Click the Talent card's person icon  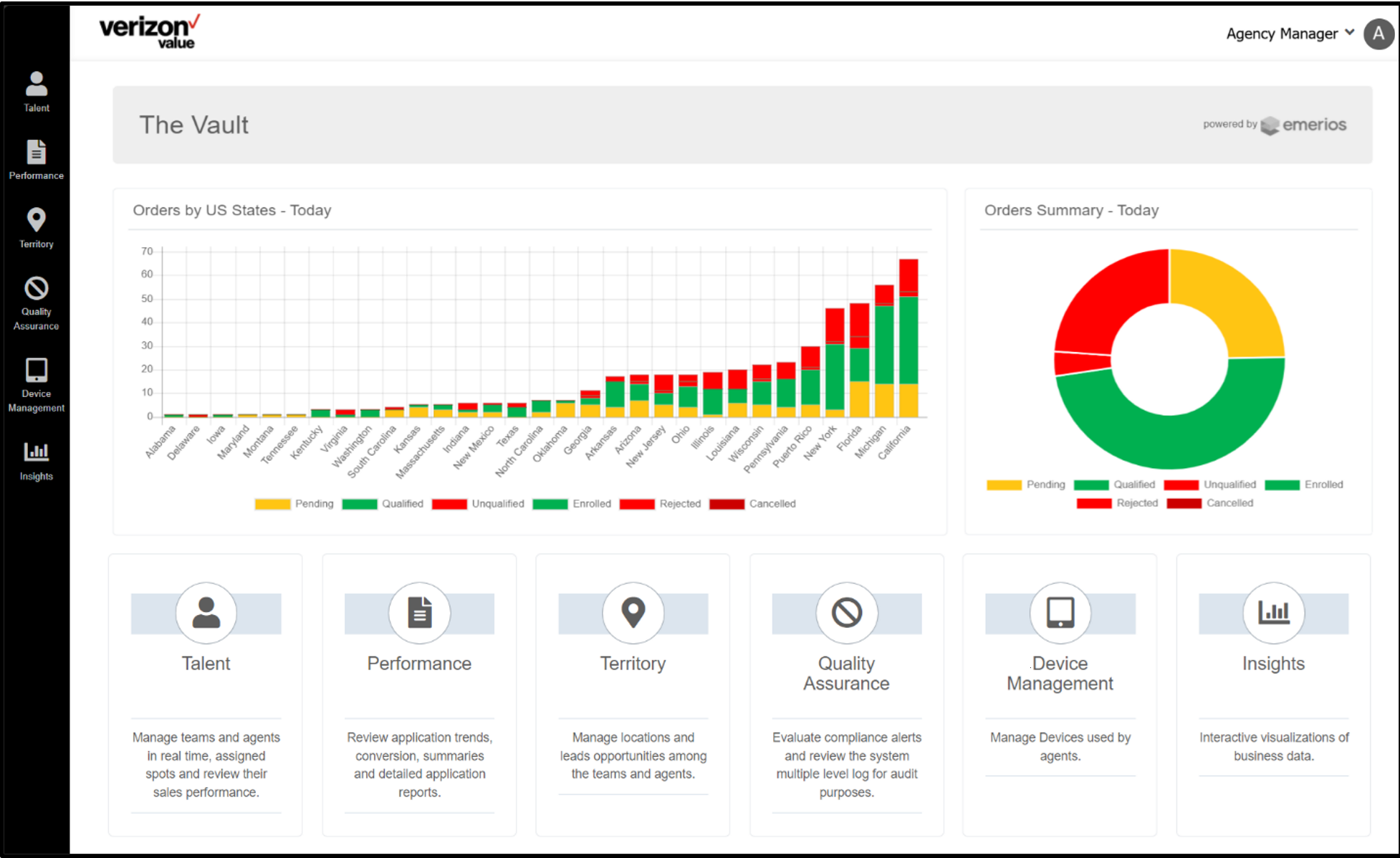(x=206, y=613)
